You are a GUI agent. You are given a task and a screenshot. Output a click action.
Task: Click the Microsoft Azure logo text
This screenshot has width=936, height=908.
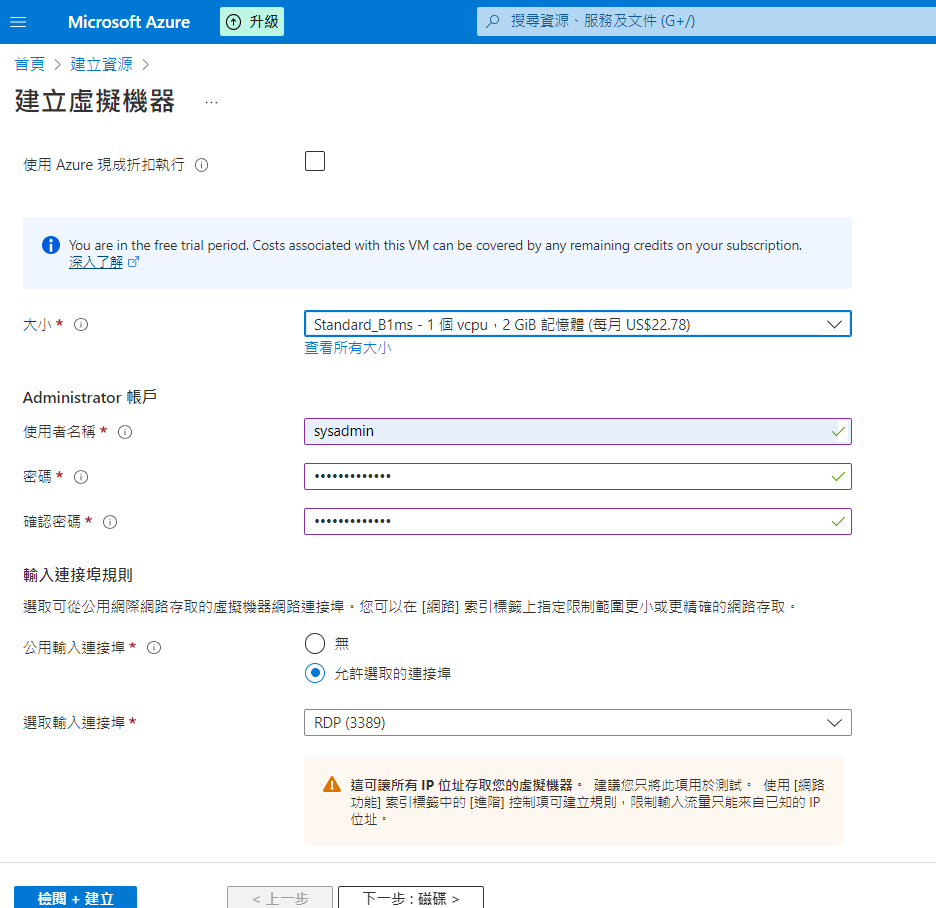click(129, 22)
